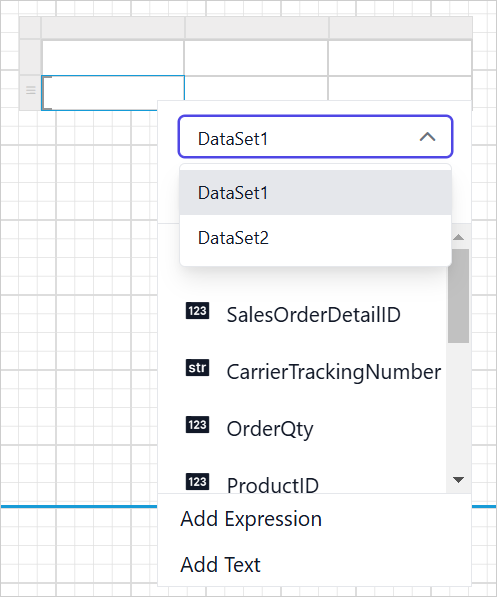Viewport: 497px width, 597px height.
Task: Pick the OrderQty field
Action: [270, 429]
